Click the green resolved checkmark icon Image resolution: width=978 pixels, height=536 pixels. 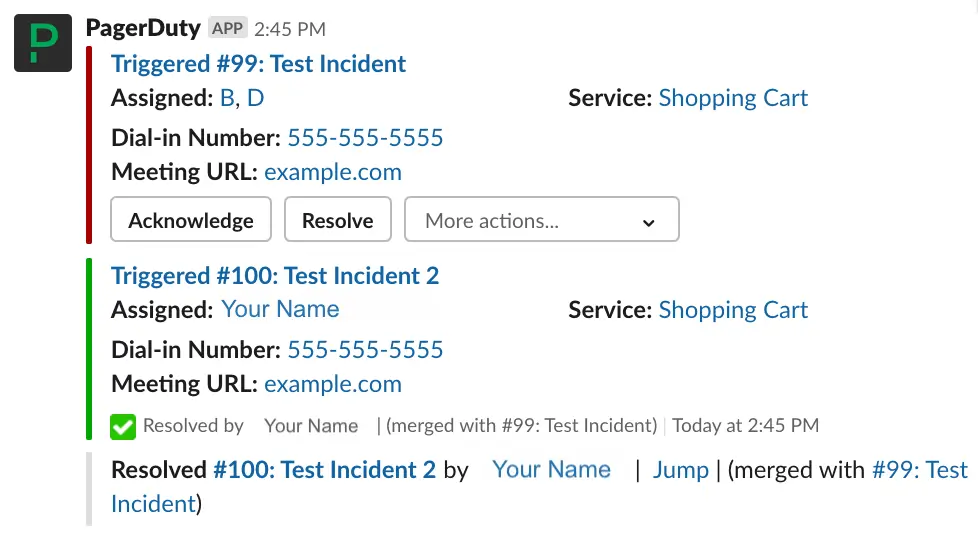coord(123,427)
